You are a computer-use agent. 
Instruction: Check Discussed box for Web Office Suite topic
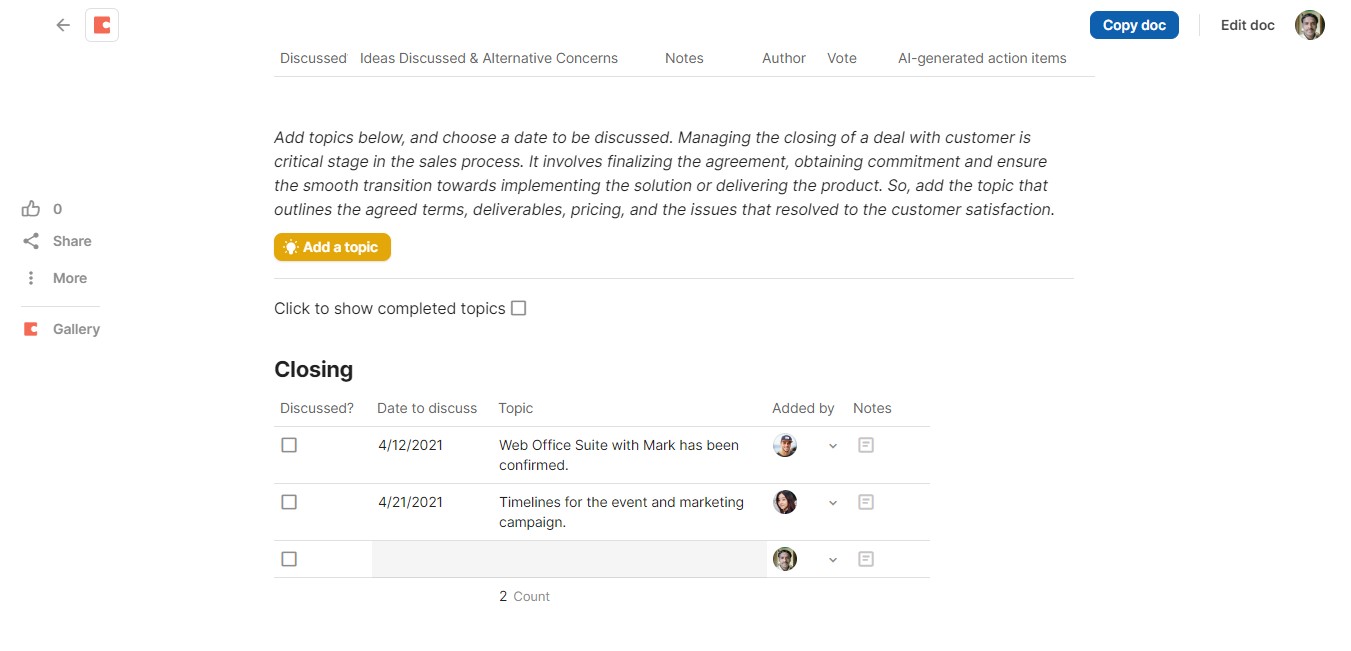click(289, 445)
